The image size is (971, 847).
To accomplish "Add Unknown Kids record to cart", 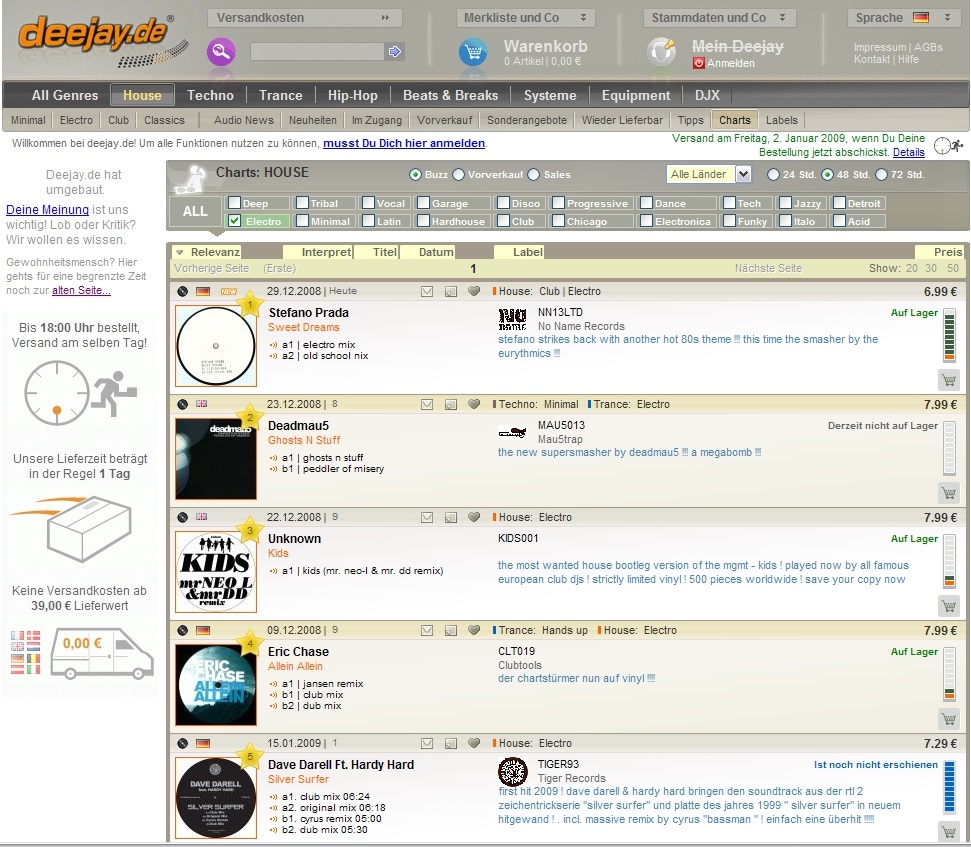I will 949,606.
